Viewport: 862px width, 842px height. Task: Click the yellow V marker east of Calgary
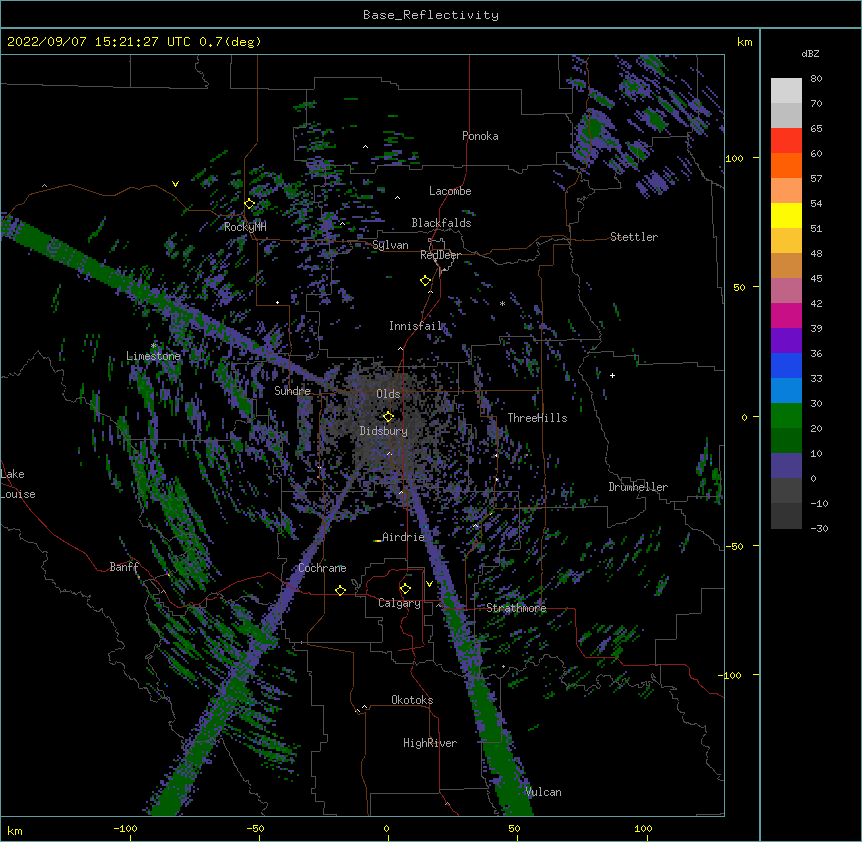coord(429,584)
